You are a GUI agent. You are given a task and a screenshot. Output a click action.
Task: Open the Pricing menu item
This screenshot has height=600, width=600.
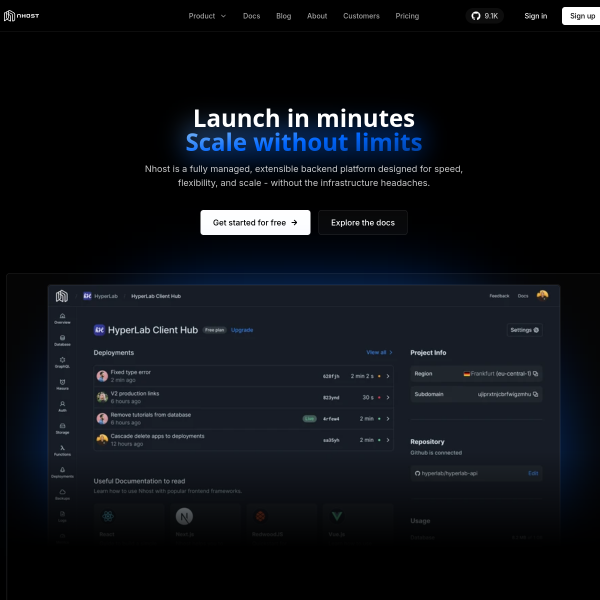coord(407,16)
